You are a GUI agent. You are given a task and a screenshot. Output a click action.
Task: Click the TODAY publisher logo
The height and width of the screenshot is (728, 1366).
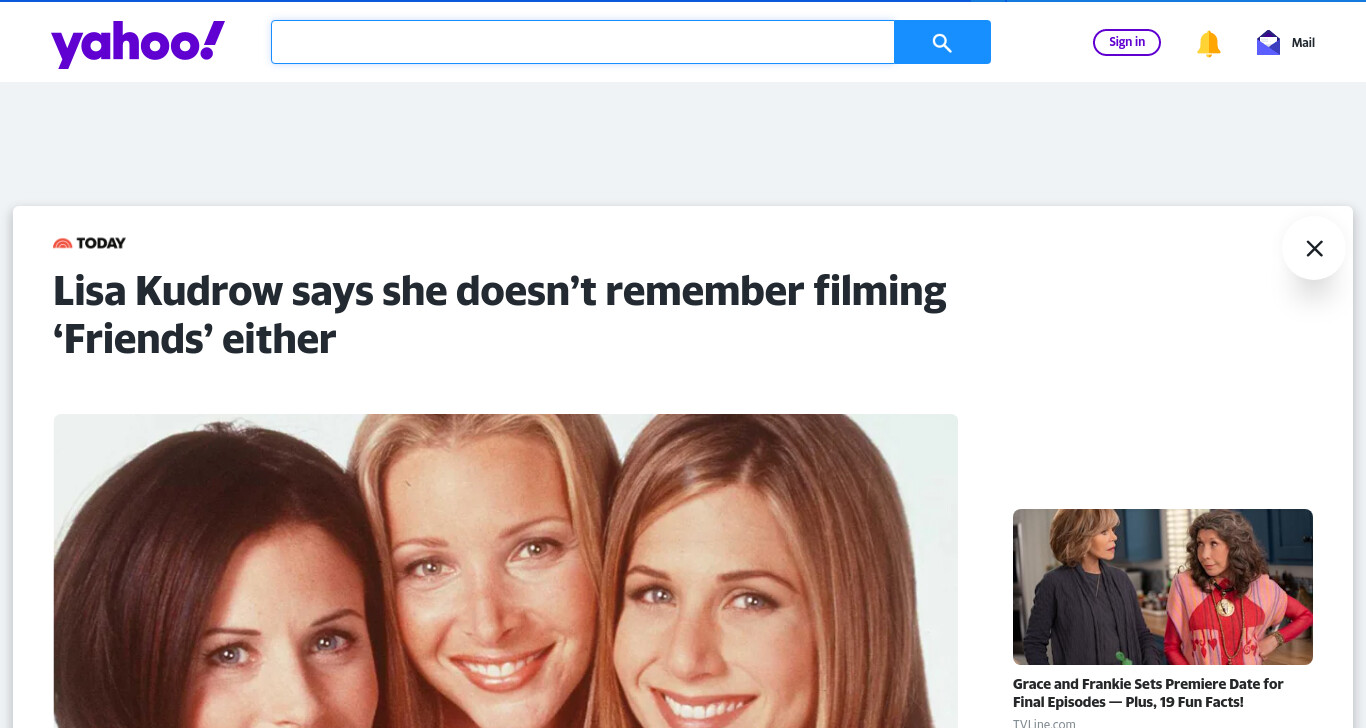click(89, 243)
